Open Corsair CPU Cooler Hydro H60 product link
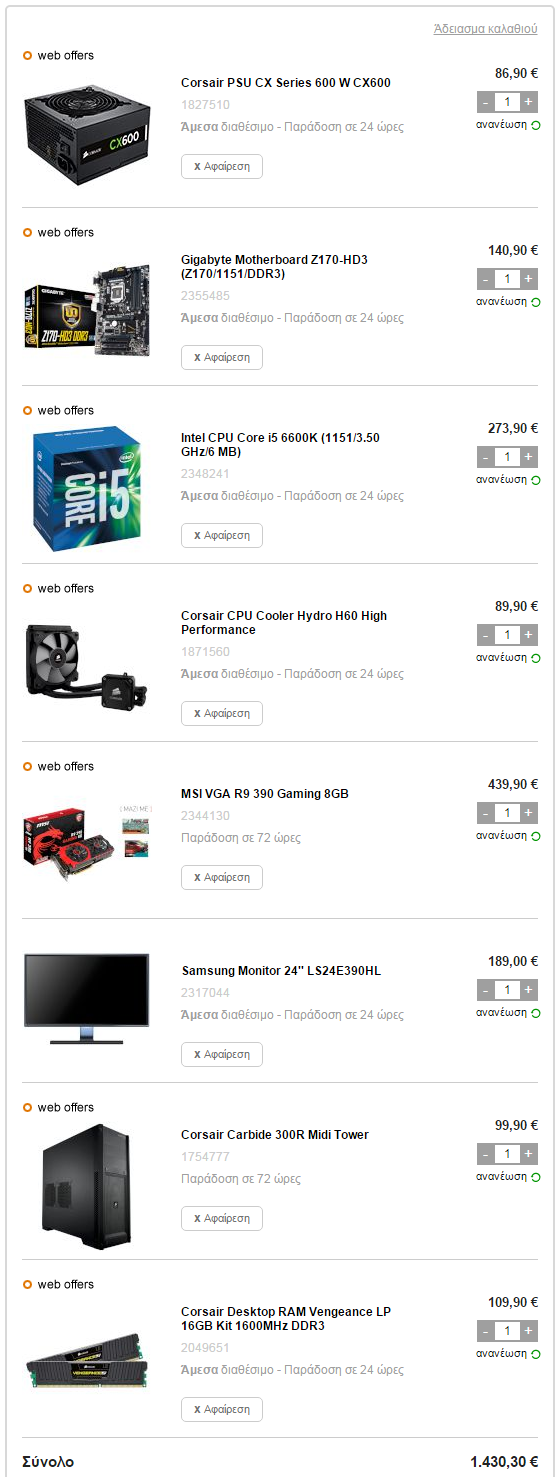 pyautogui.click(x=284, y=623)
